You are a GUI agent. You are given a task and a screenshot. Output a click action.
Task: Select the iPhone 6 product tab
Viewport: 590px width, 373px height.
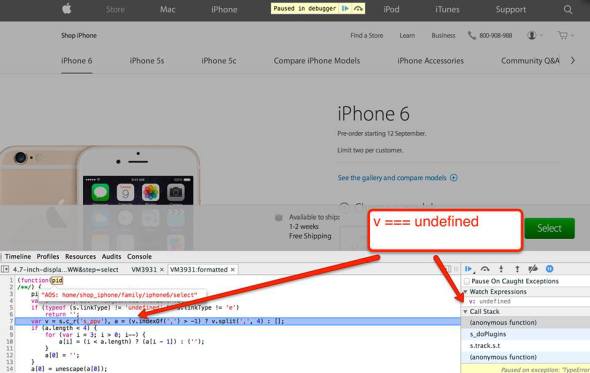pos(77,61)
